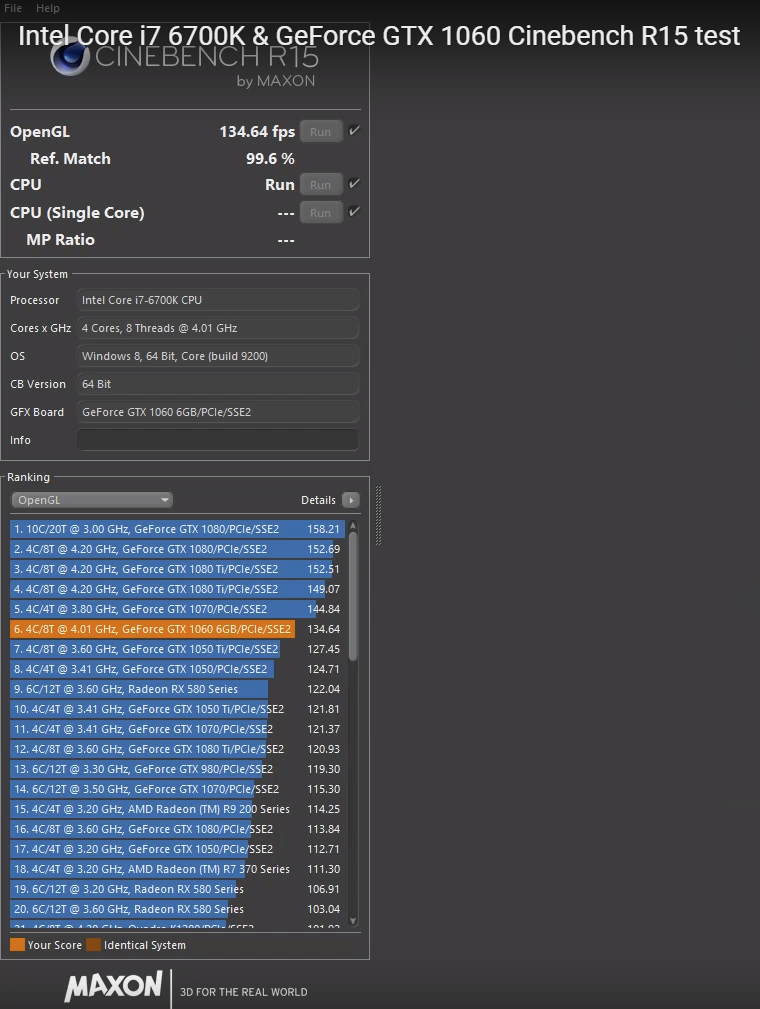Click ranking scrollbar up arrow
The height and width of the screenshot is (1009, 760).
click(x=353, y=526)
